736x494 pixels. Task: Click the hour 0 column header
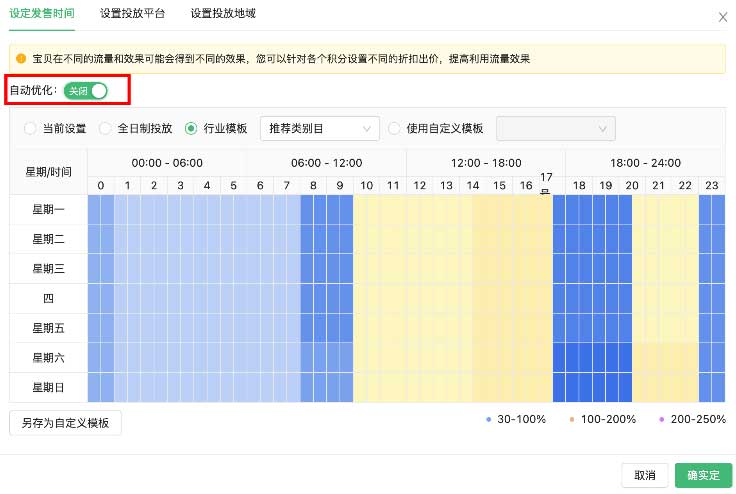click(x=101, y=185)
